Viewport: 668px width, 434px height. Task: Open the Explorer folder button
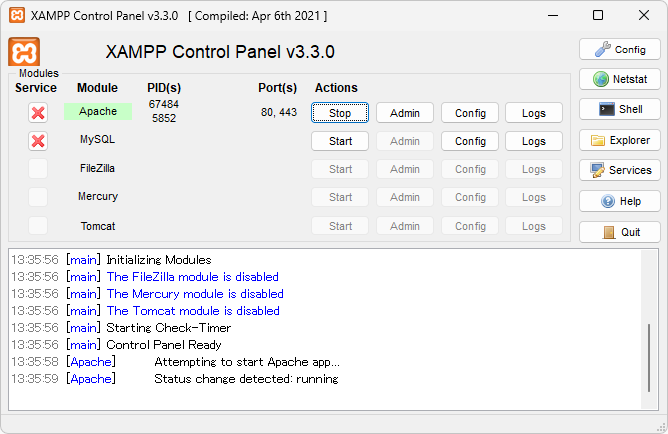[x=619, y=140]
